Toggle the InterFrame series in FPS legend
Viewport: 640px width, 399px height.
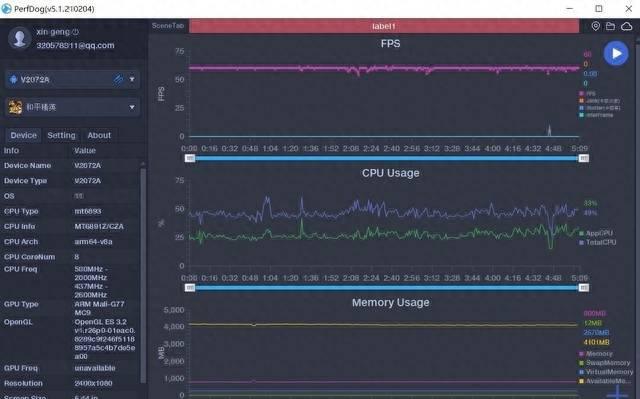[596, 115]
